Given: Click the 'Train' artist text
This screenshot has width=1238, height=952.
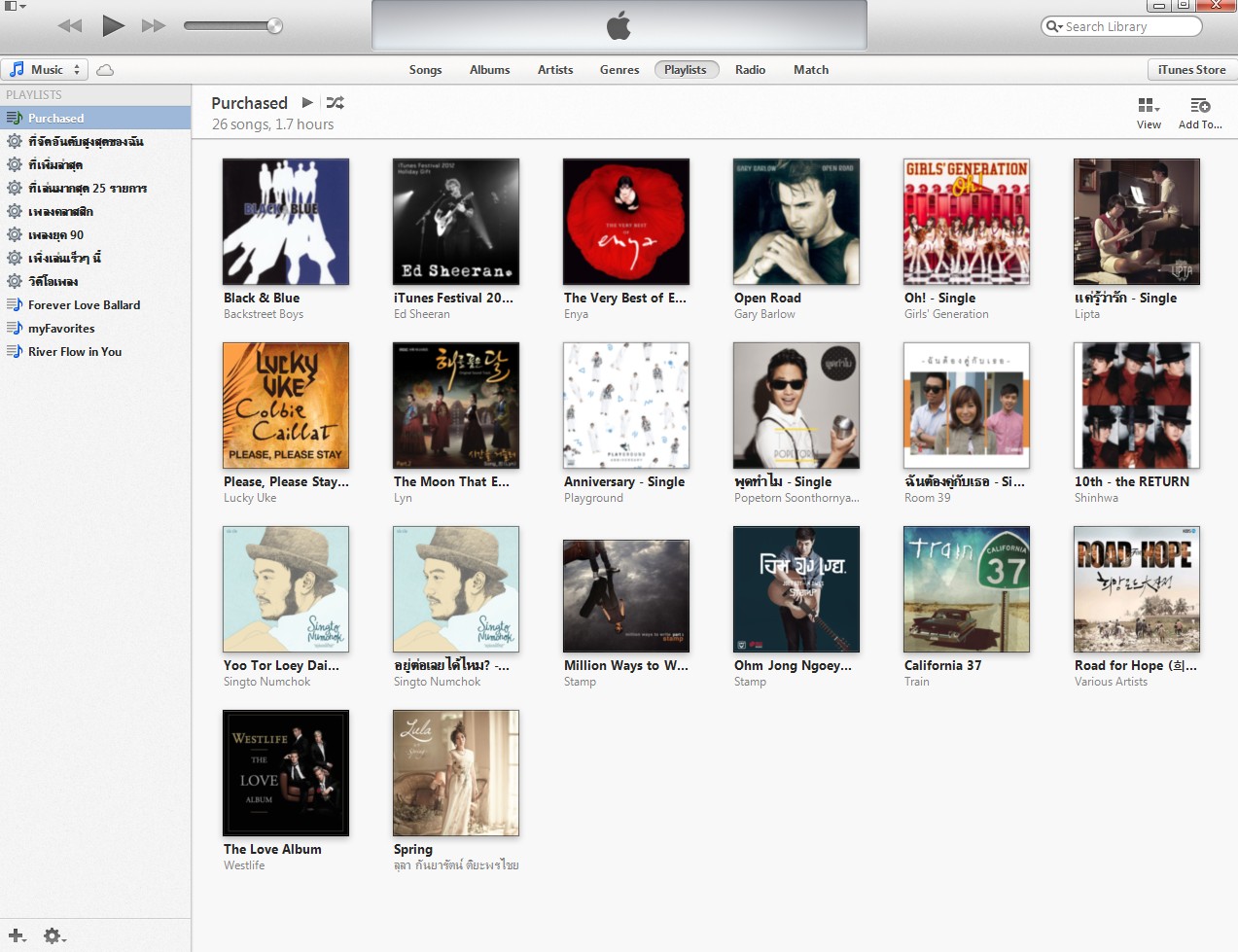Looking at the screenshot, I should pyautogui.click(x=917, y=682).
